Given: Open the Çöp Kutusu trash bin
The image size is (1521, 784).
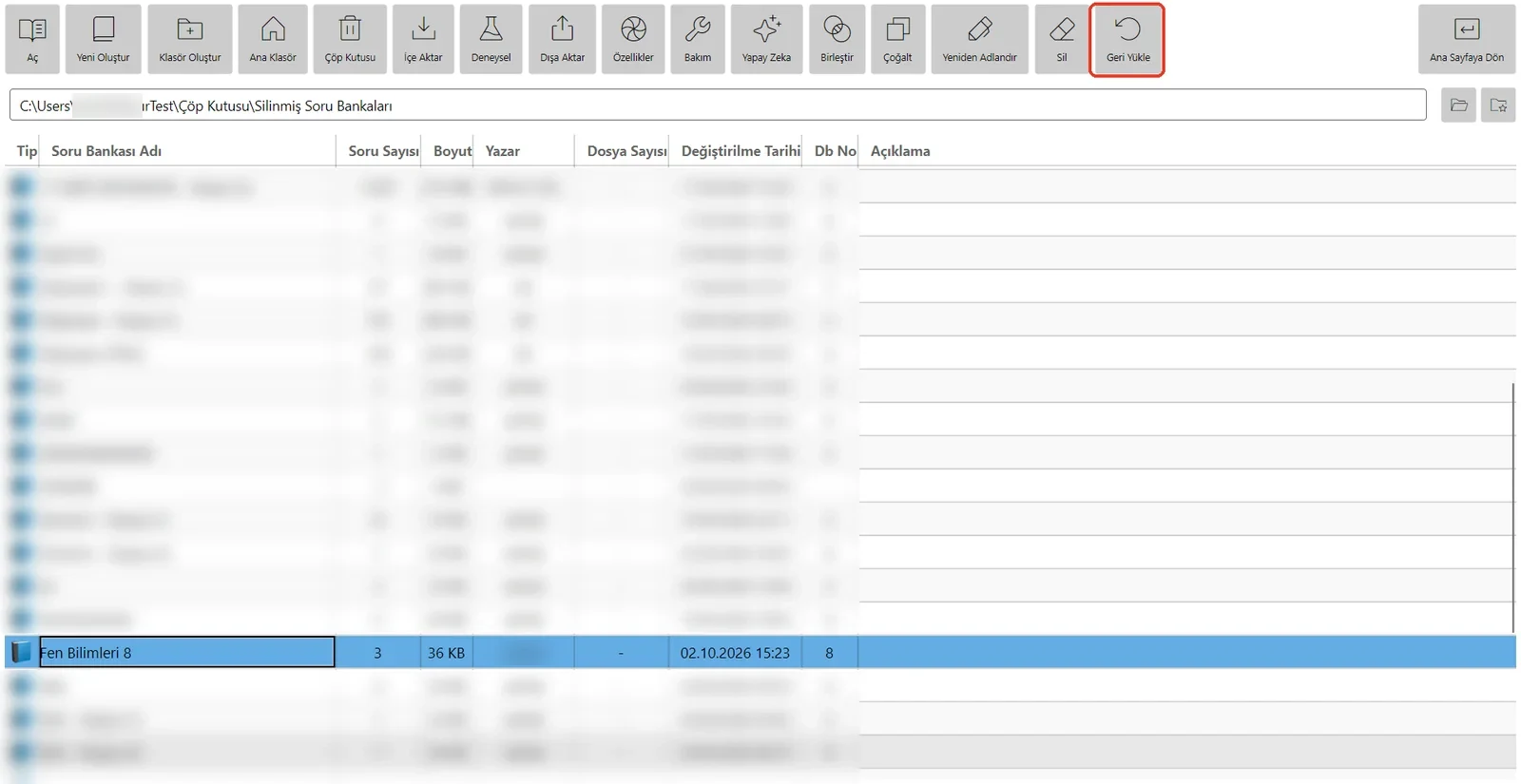Looking at the screenshot, I should [350, 39].
